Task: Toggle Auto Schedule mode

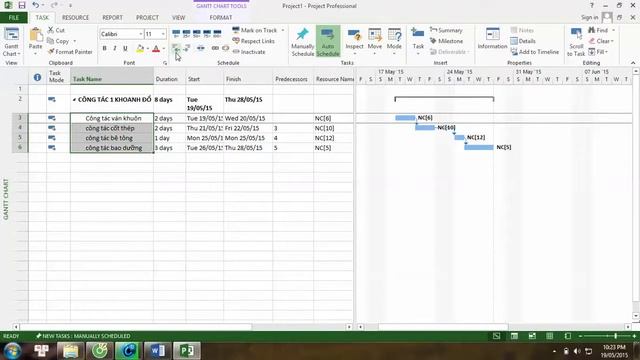Action: [x=328, y=42]
